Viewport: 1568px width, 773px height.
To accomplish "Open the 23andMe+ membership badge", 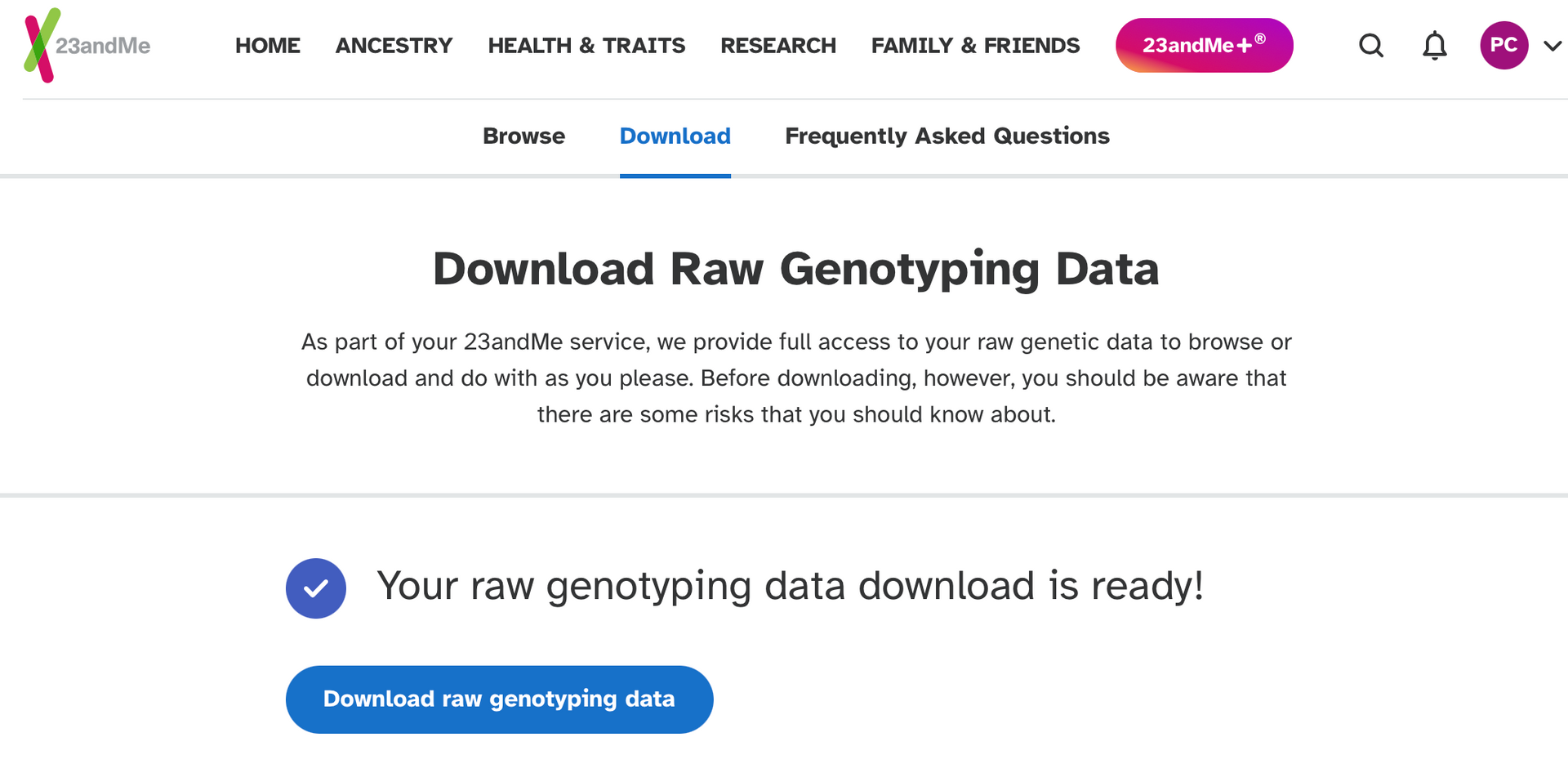I will 1204,45.
